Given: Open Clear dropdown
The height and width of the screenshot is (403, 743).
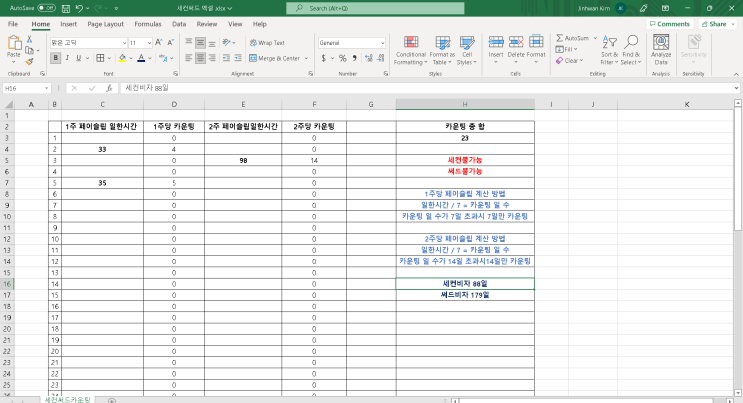Looking at the screenshot, I should [570, 61].
